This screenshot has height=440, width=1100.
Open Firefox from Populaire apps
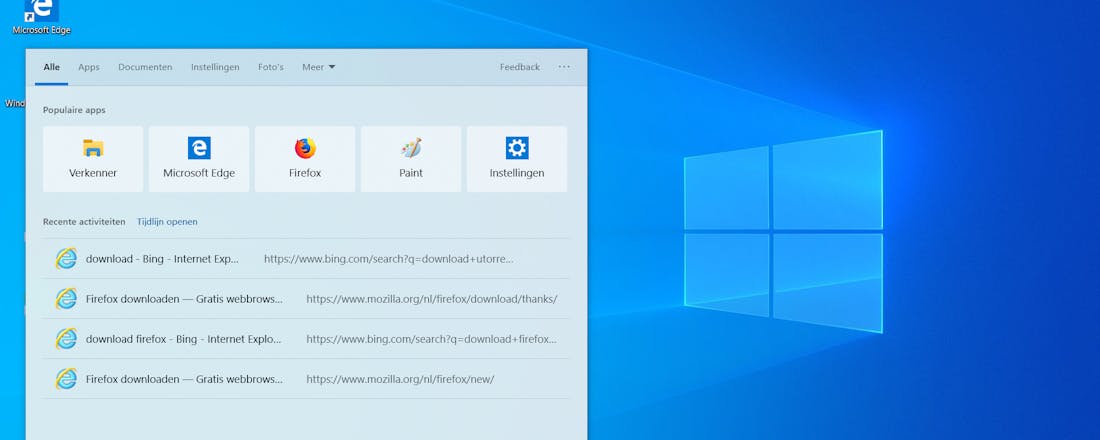point(304,159)
